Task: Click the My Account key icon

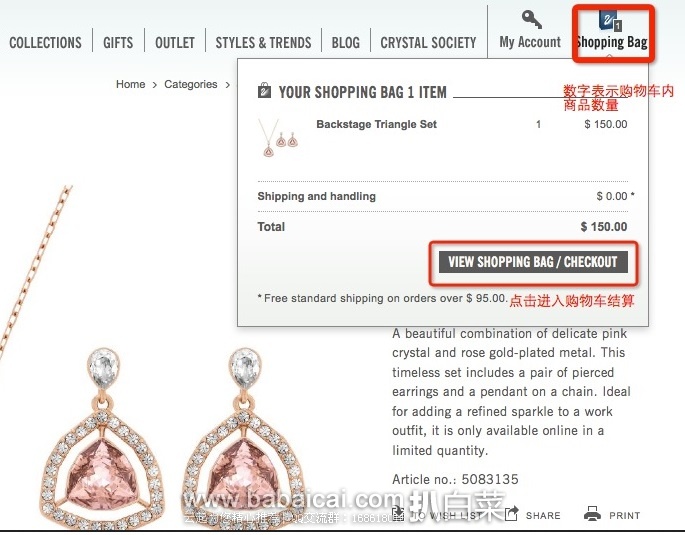Action: (x=532, y=20)
